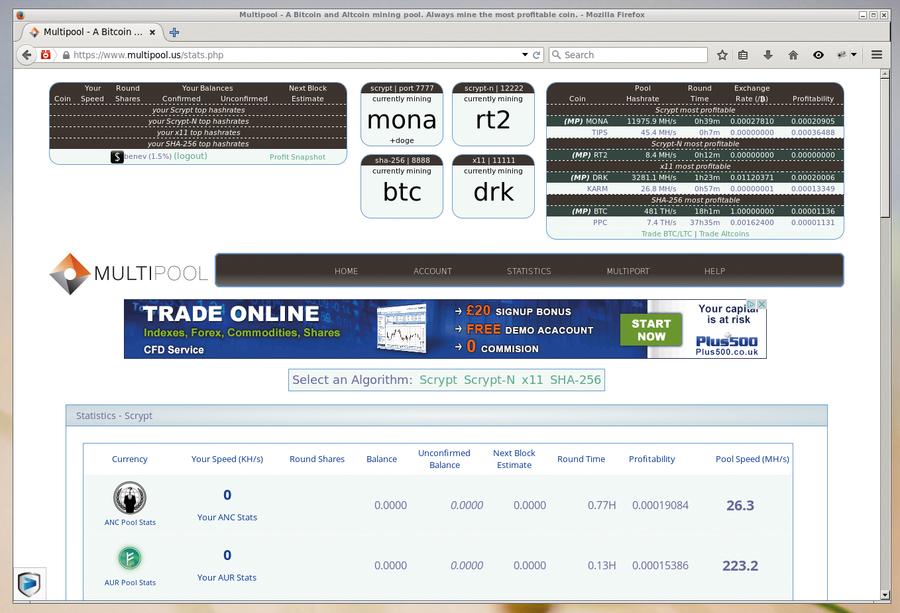The height and width of the screenshot is (613, 900).
Task: Go to Firefox home page icon
Action: click(x=793, y=55)
